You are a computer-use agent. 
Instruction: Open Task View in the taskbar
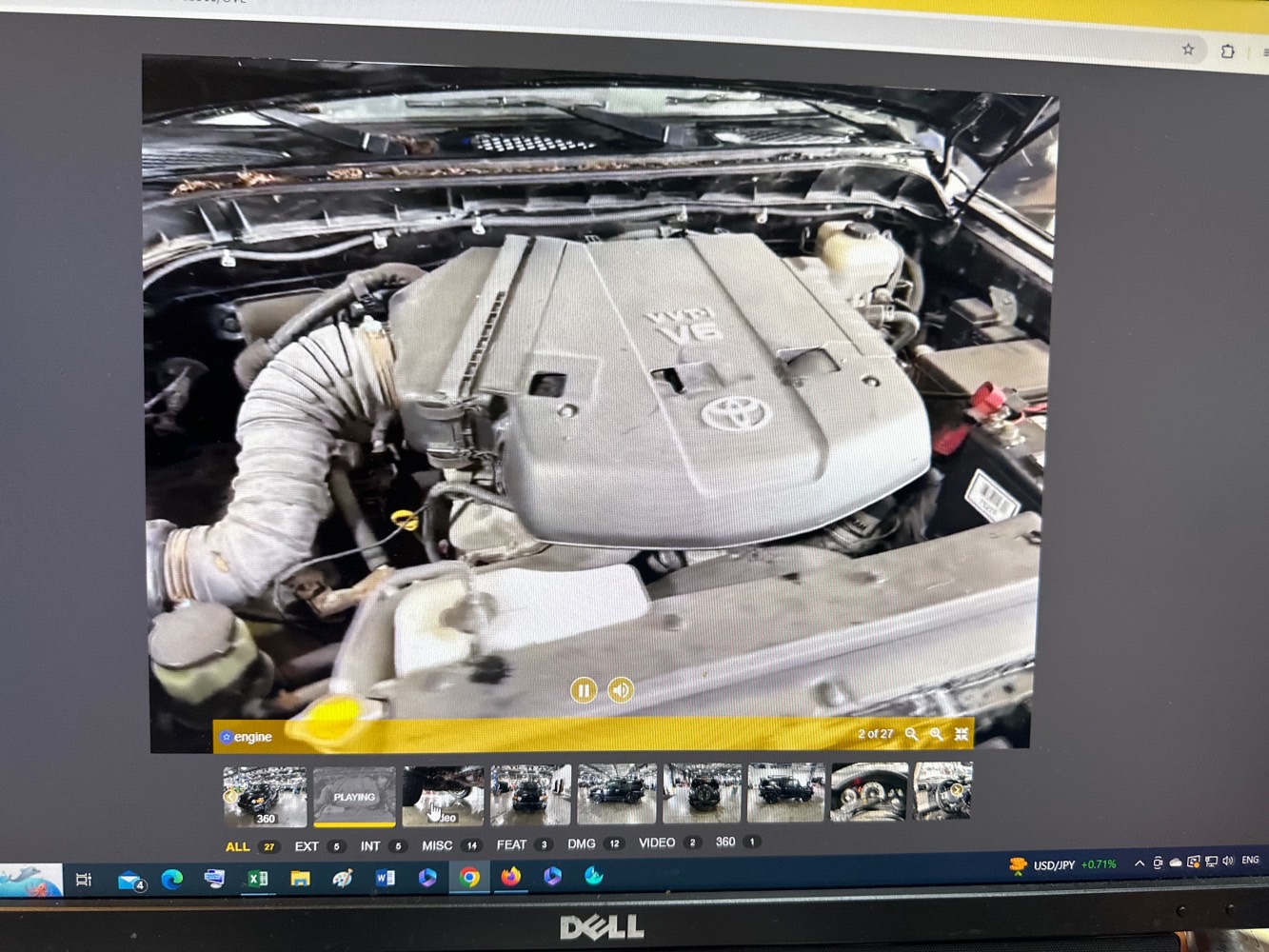click(84, 880)
